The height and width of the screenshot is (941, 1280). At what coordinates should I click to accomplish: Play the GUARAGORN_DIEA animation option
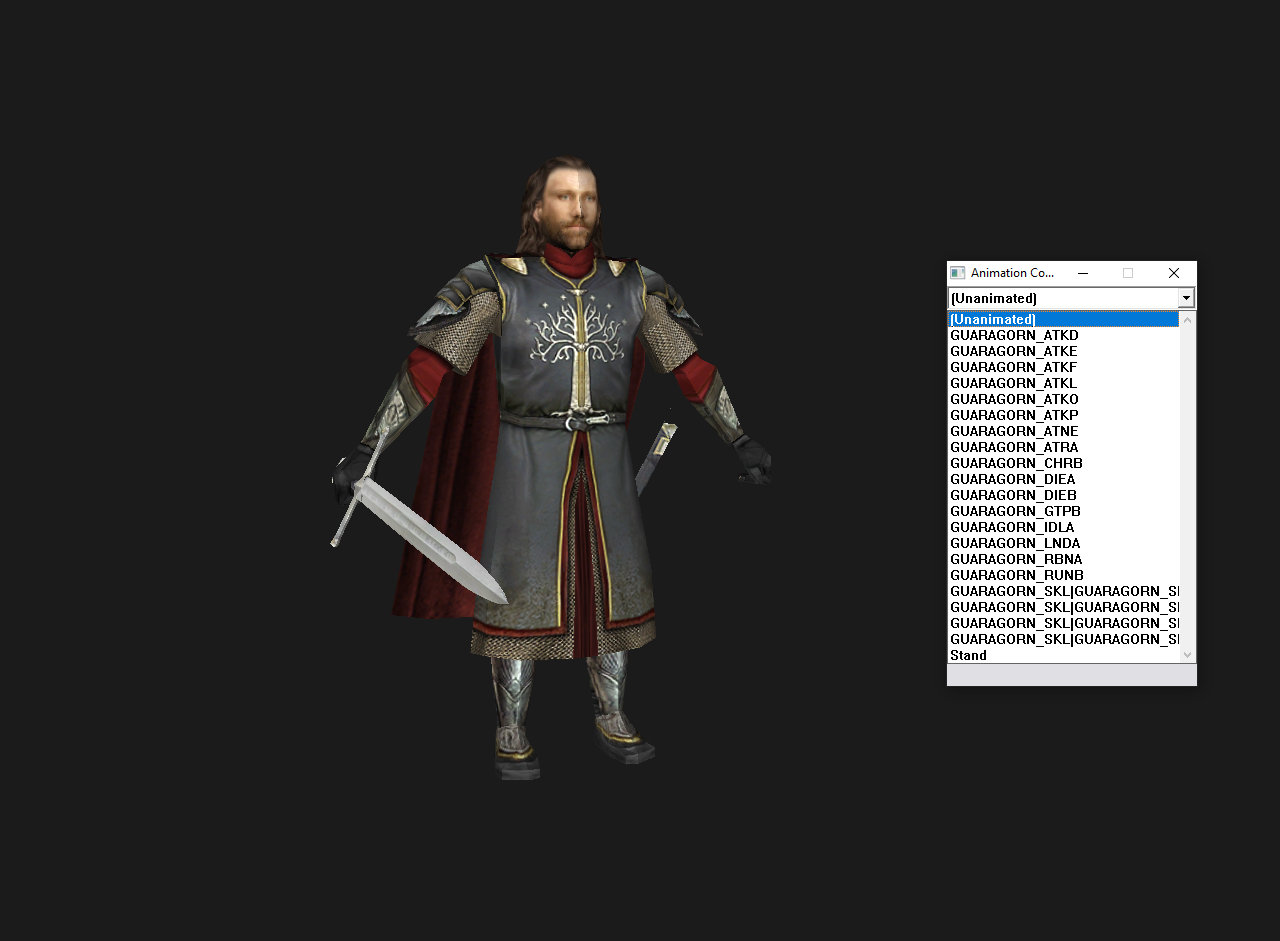click(1064, 479)
